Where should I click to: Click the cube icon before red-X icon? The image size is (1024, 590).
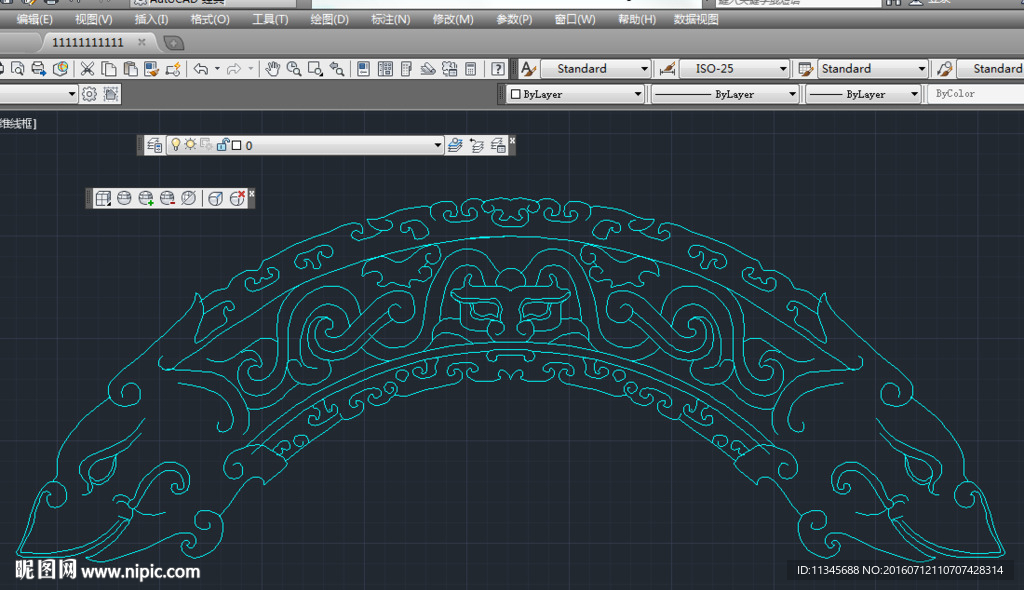pyautogui.click(x=216, y=198)
